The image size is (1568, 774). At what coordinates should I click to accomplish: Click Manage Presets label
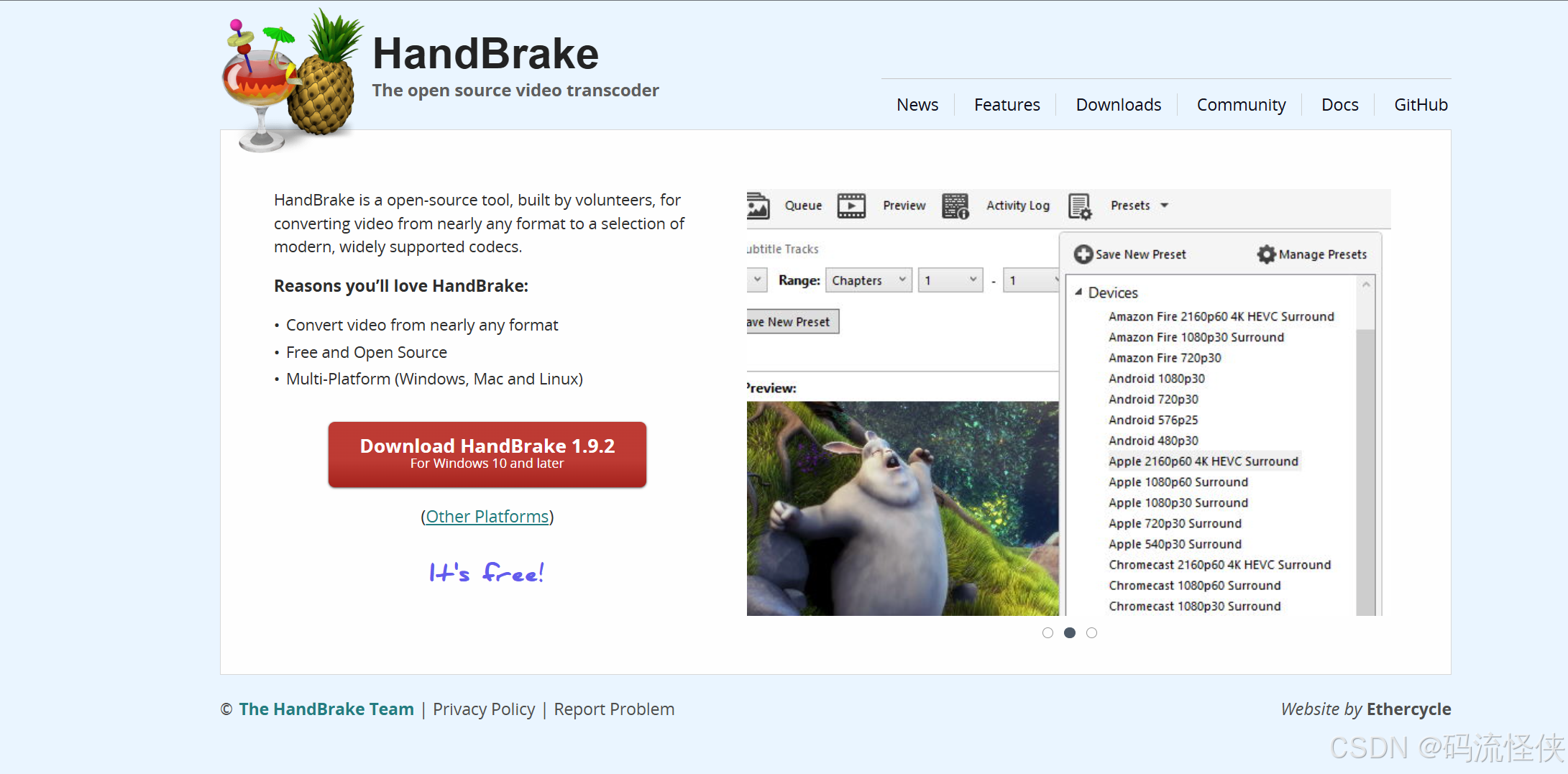[1323, 254]
